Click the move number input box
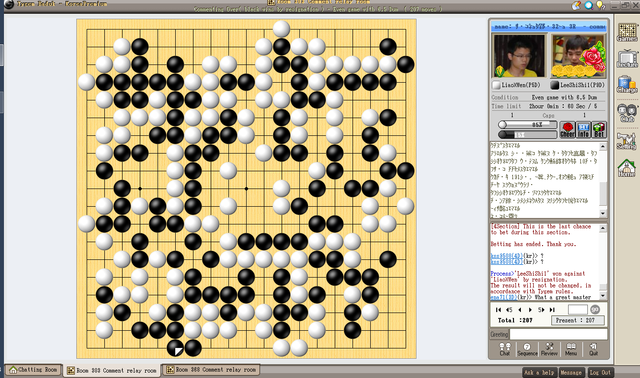The height and width of the screenshot is (378, 640). click(578, 309)
